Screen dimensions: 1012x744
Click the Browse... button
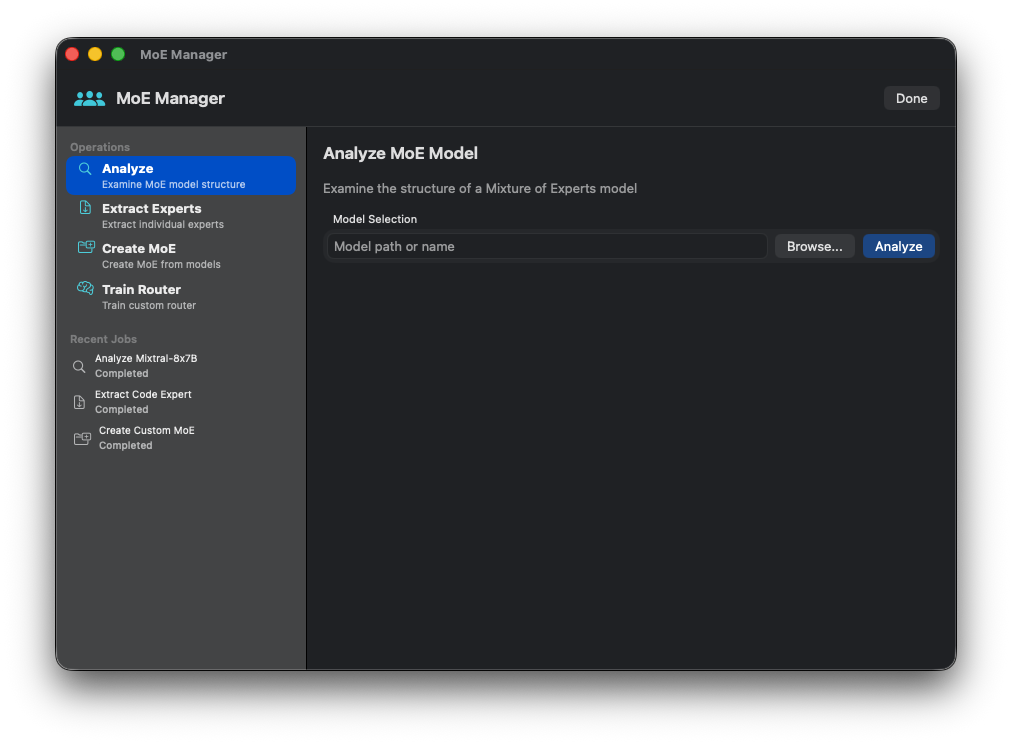click(814, 246)
